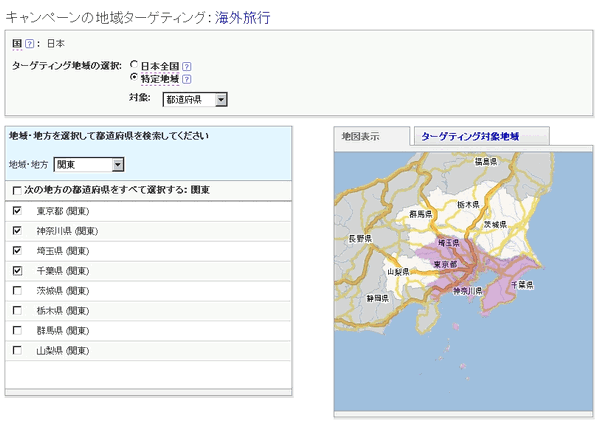
Task: Check 群馬県 (関東) checkbox
Action: [x=17, y=331]
